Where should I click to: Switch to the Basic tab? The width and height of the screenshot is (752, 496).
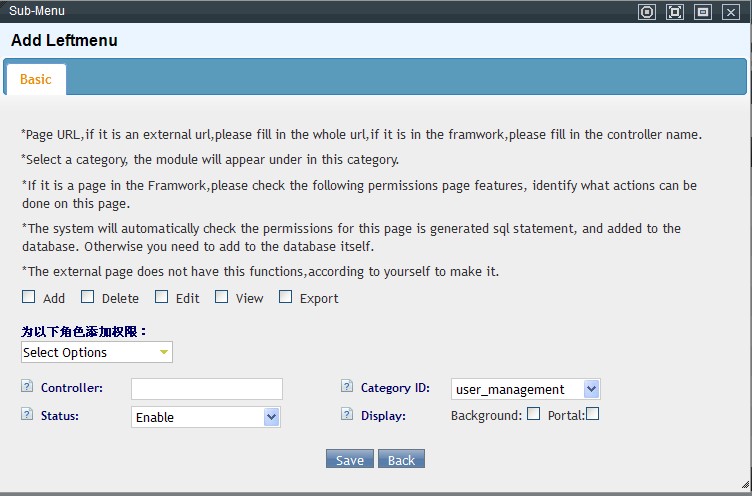(x=36, y=80)
